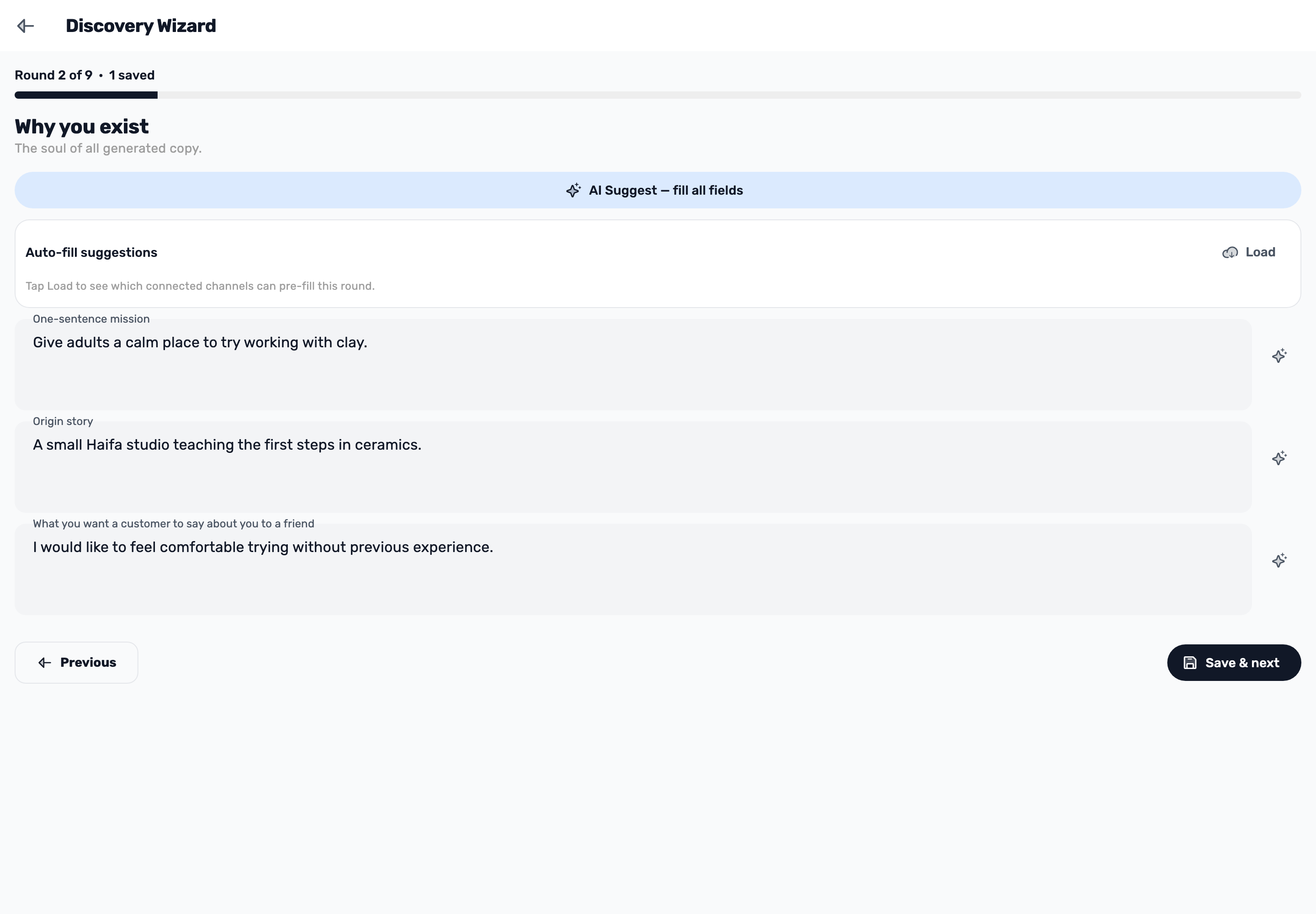Go back using the header arrow icon

pos(26,26)
